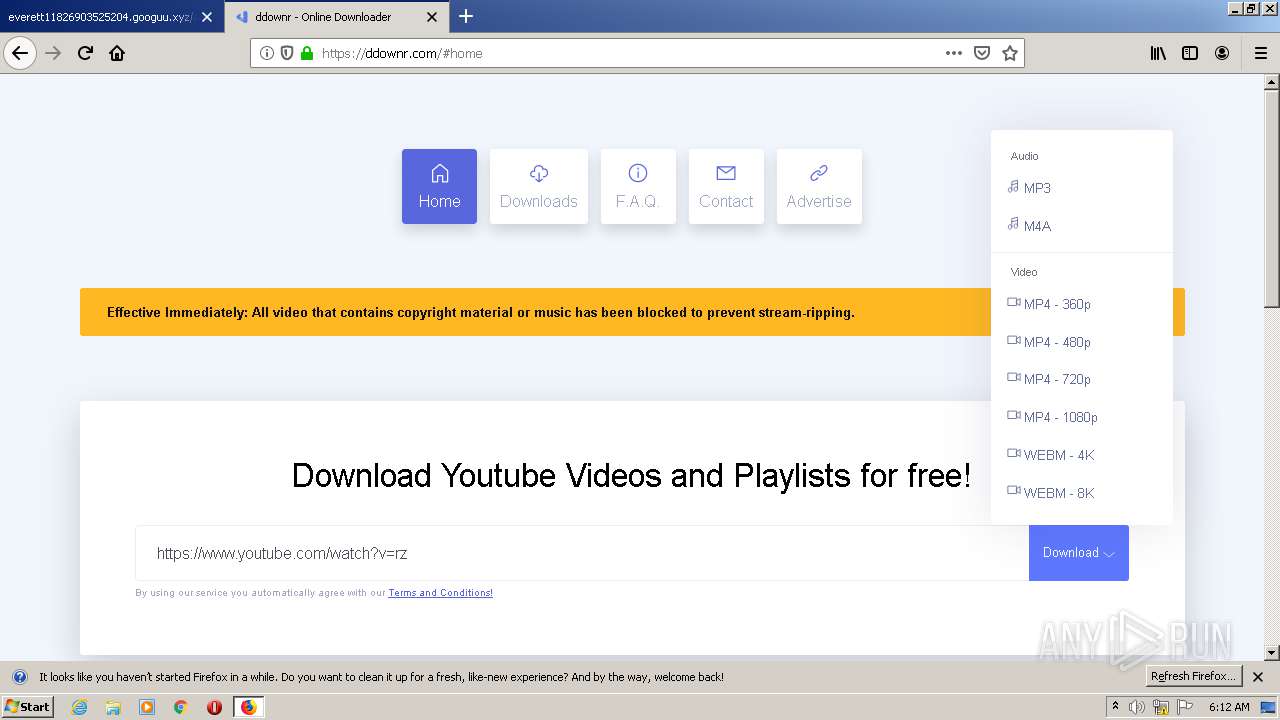Collapse the Download format dropdown button
The height and width of the screenshot is (720, 1280).
pos(1079,553)
